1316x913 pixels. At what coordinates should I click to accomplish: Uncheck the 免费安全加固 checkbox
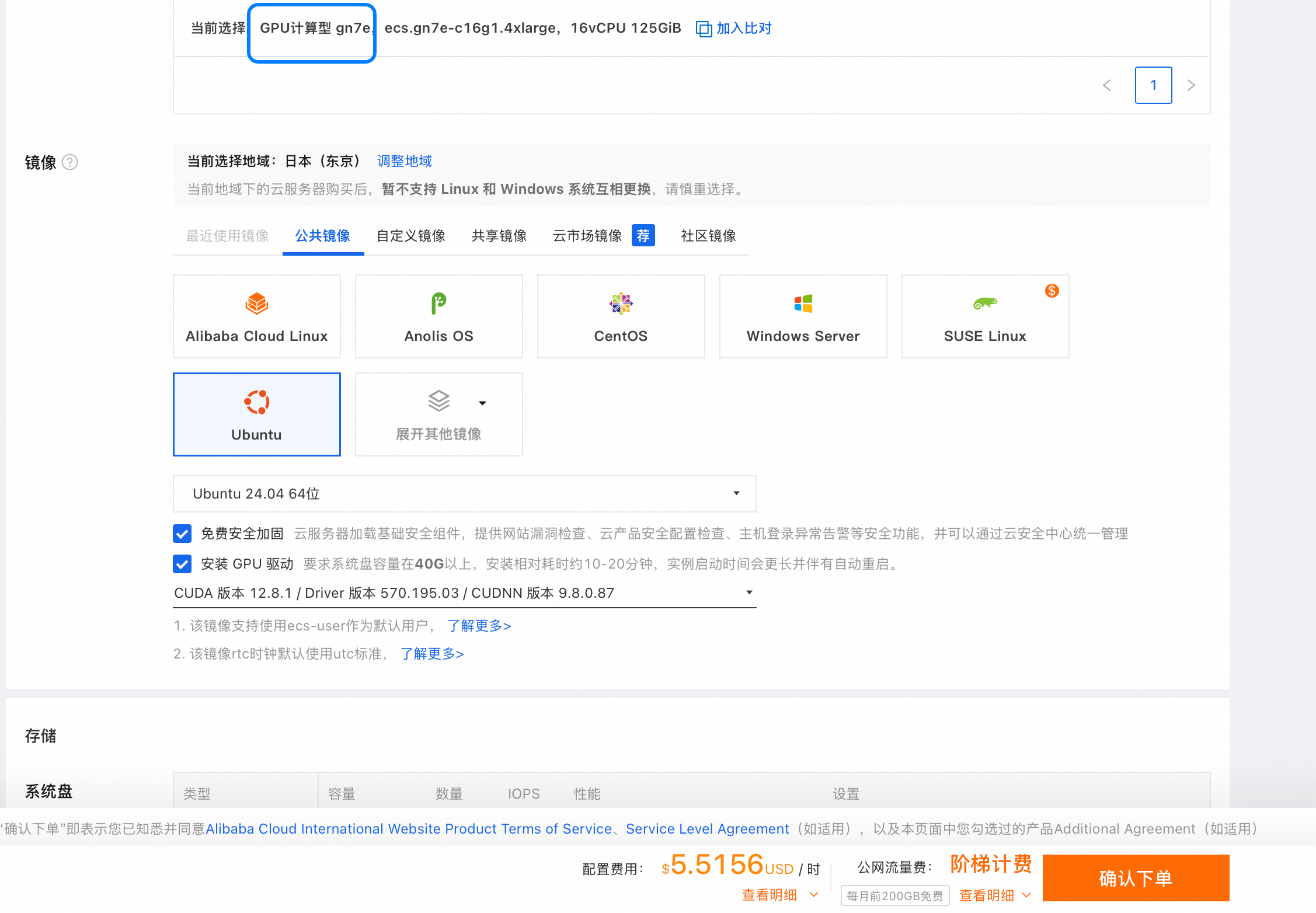tap(182, 534)
